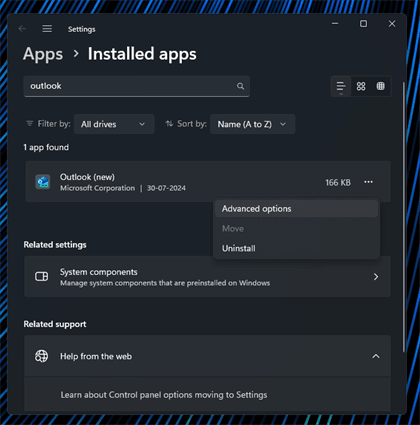This screenshot has width=420, height=425.
Task: Click the Outlook (new) app icon
Action: (43, 182)
